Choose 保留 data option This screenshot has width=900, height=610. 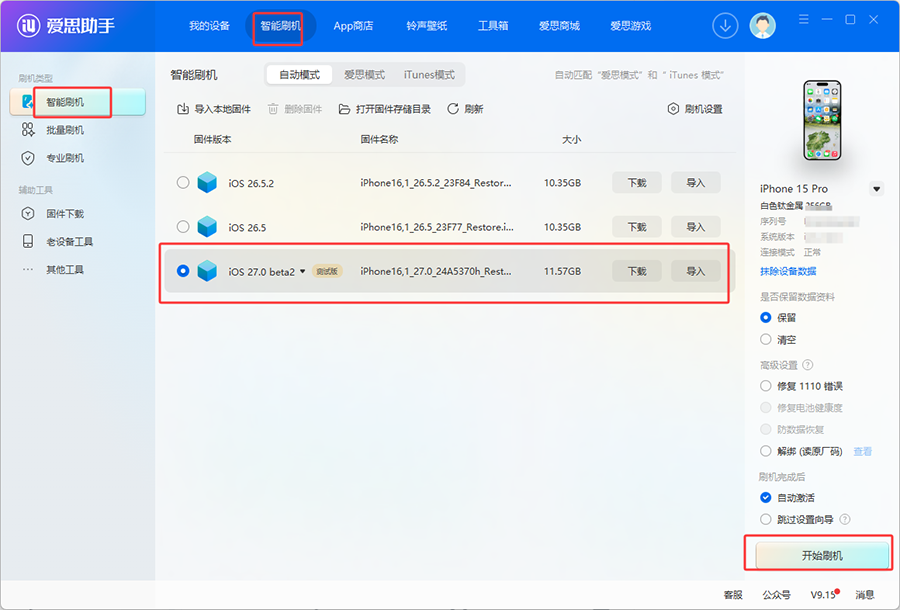pos(766,317)
